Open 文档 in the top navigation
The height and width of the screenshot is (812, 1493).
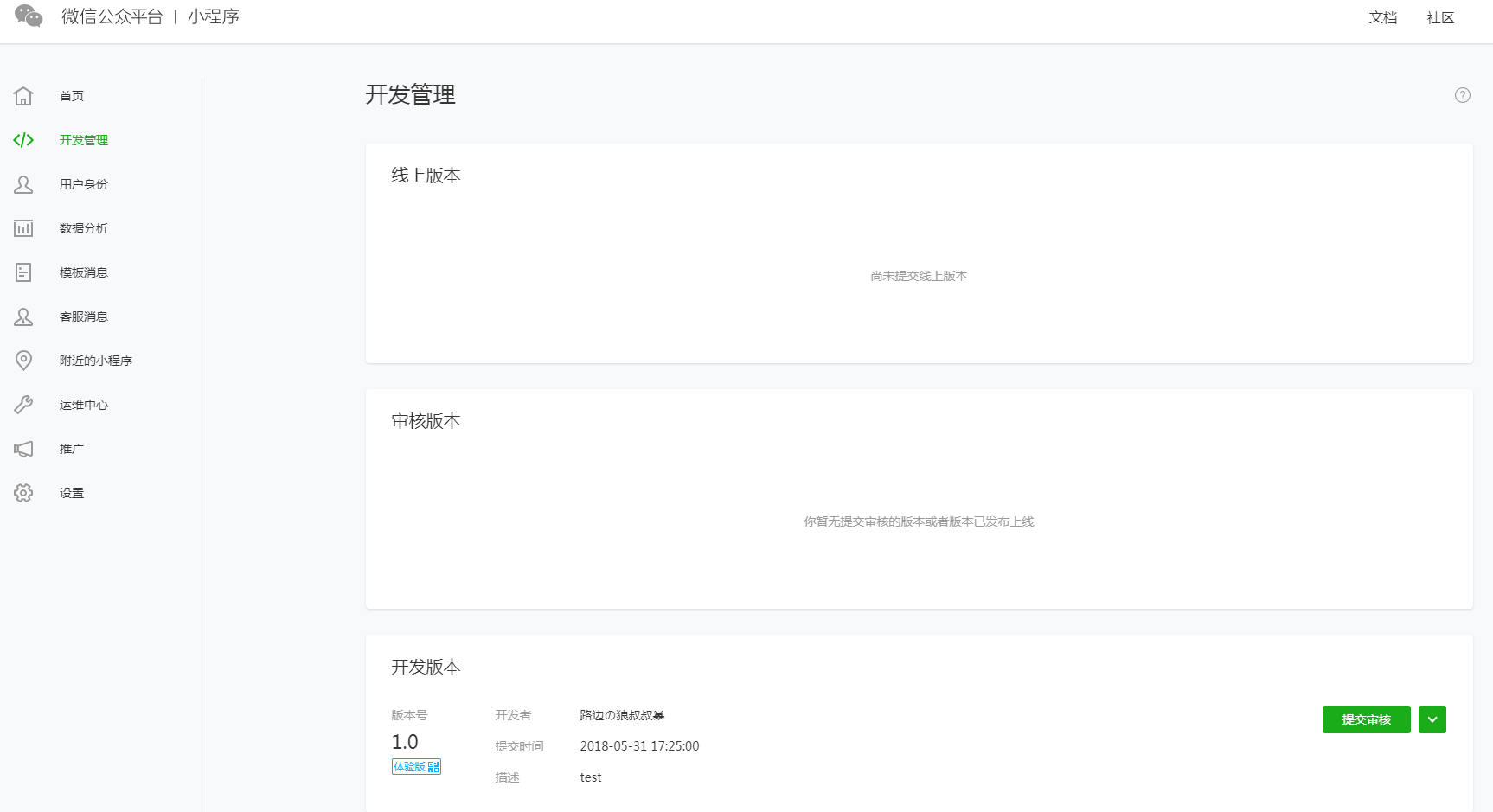click(x=1382, y=18)
